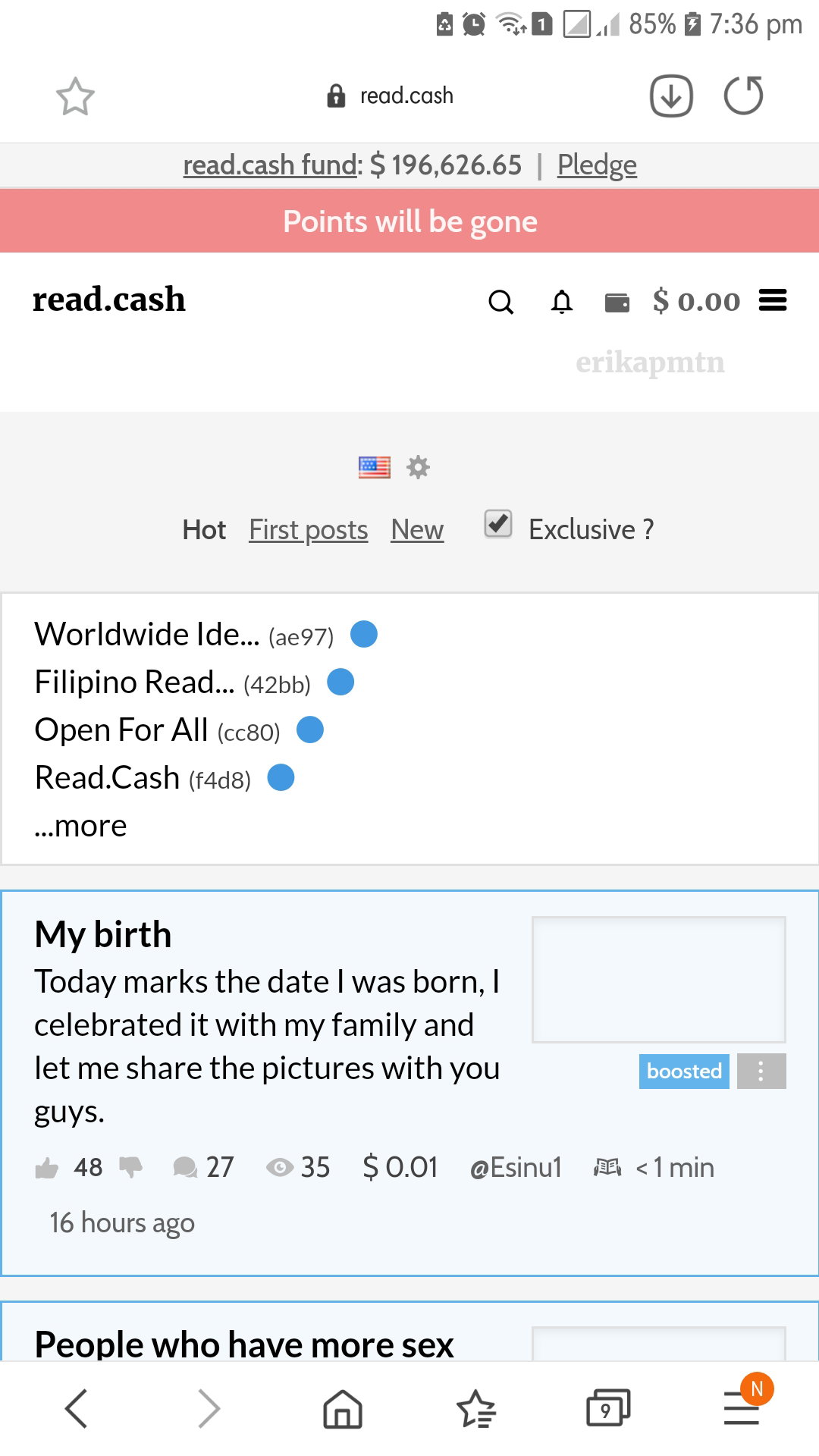Image resolution: width=819 pixels, height=1456 pixels.
Task: Open browser downloads icon
Action: tap(671, 96)
